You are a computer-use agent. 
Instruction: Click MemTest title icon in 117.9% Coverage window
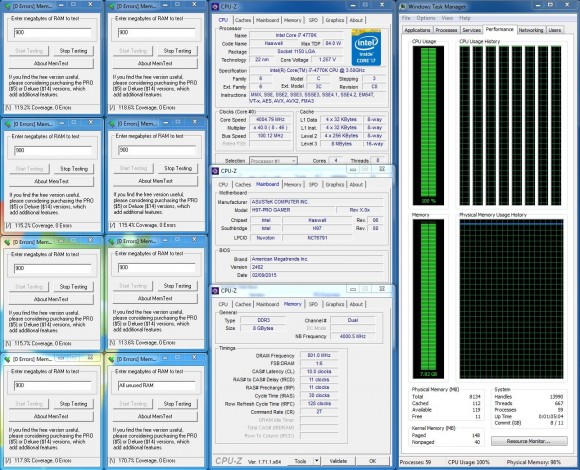pyautogui.click(x=7, y=359)
